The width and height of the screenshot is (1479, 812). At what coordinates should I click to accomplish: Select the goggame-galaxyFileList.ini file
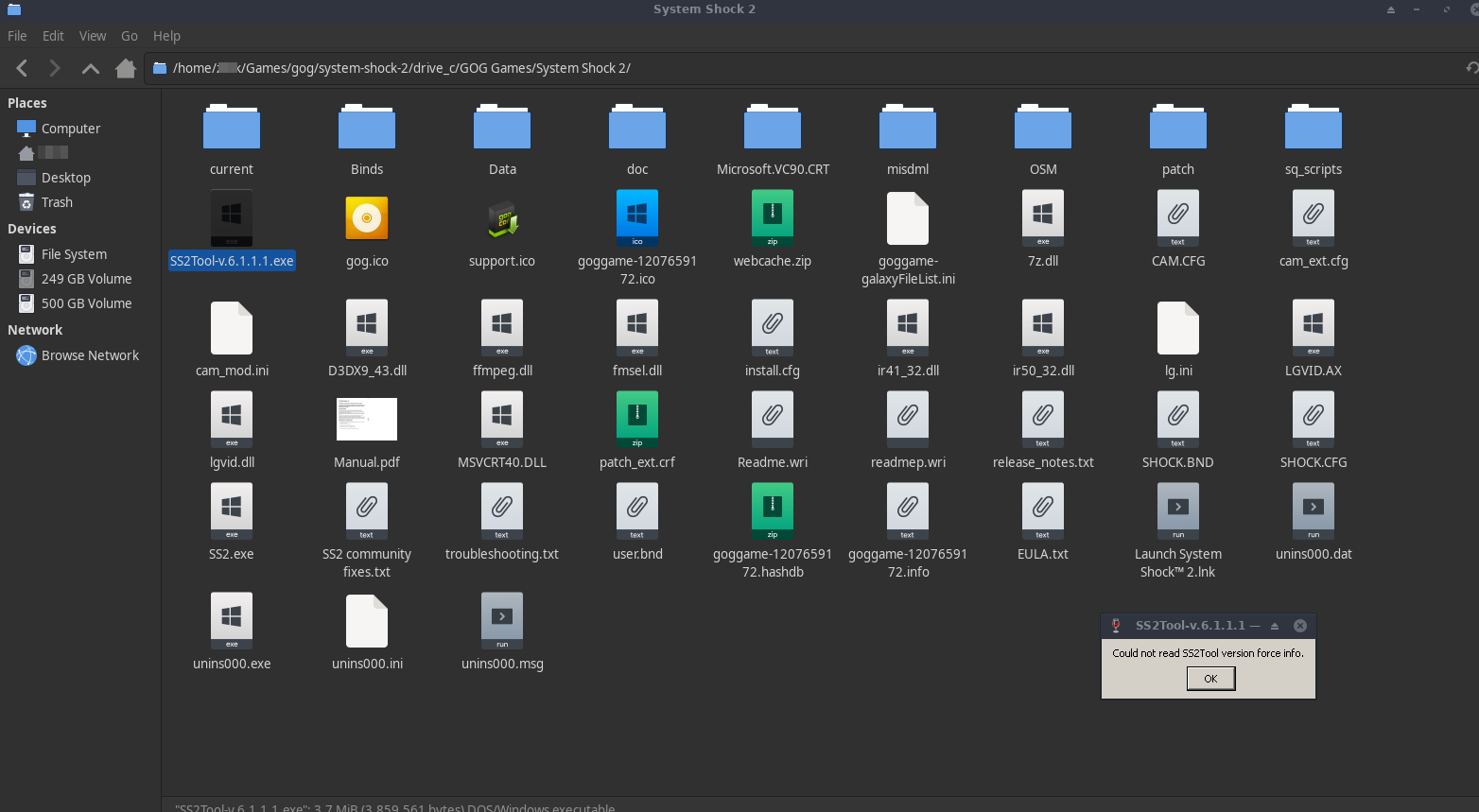(x=908, y=239)
